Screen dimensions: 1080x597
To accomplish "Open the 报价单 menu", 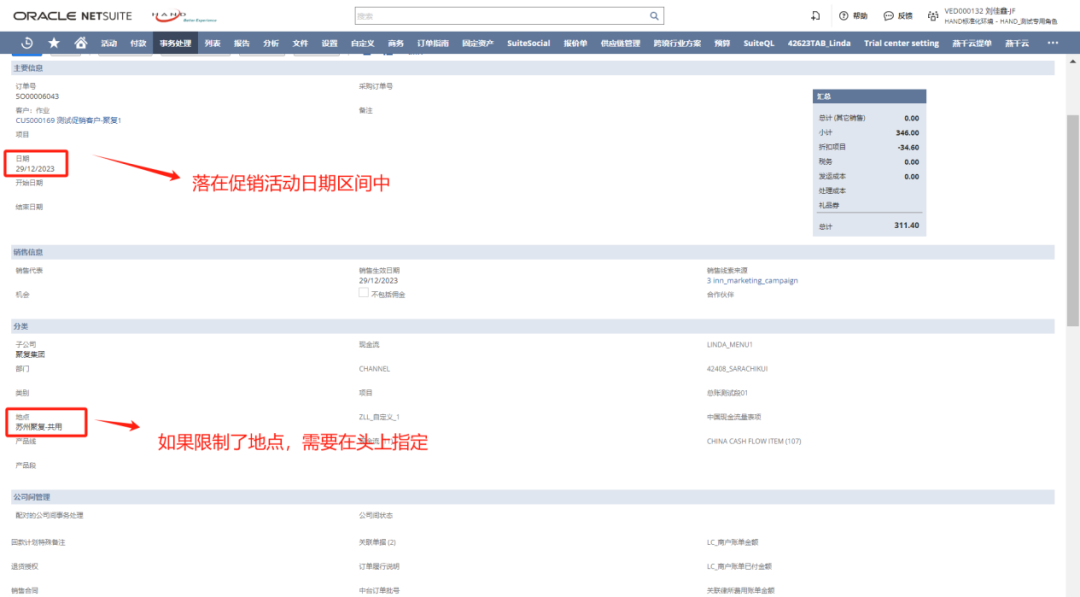I will [x=575, y=43].
